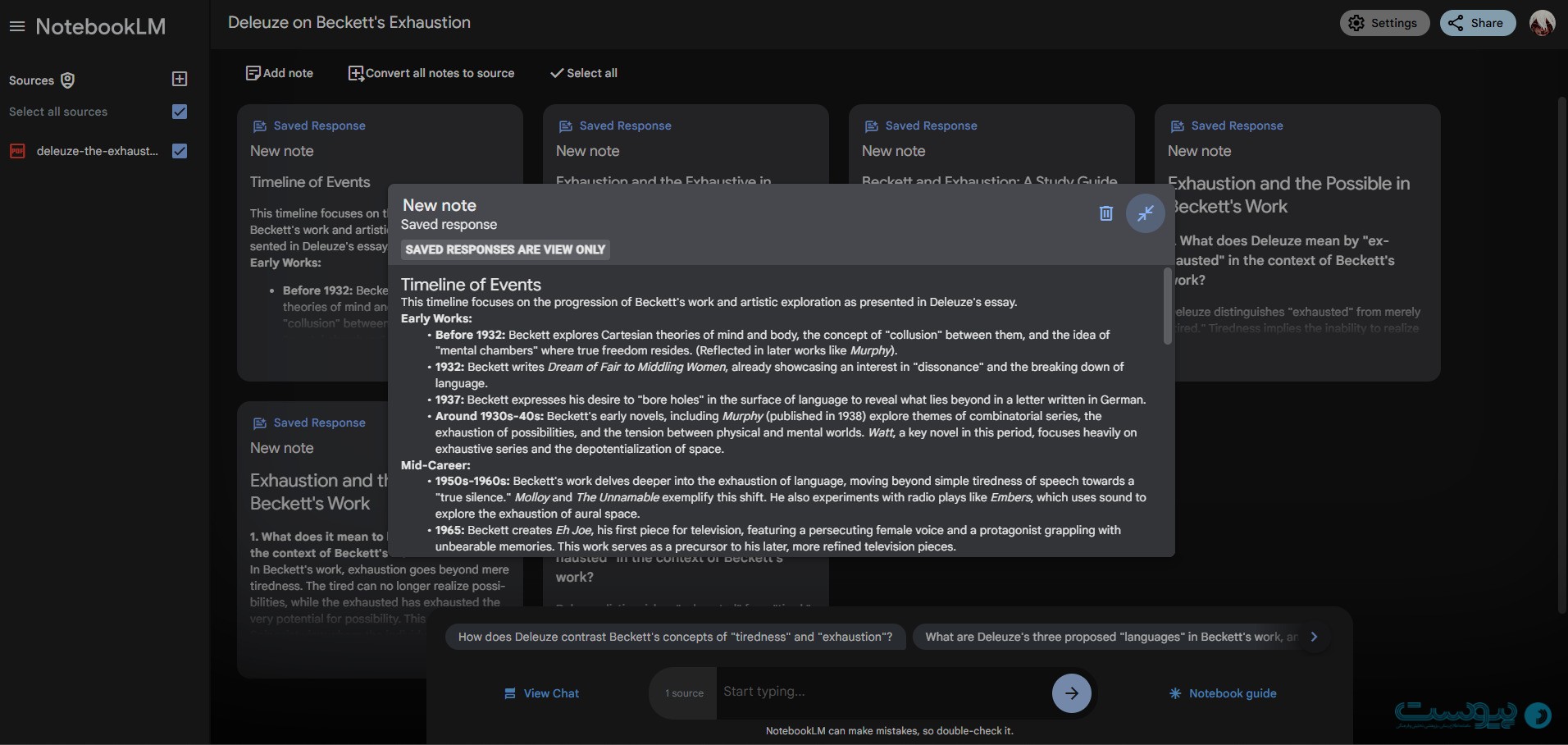This screenshot has height=745, width=1568.
Task: Click the Start typing input field
Action: pos(882,692)
